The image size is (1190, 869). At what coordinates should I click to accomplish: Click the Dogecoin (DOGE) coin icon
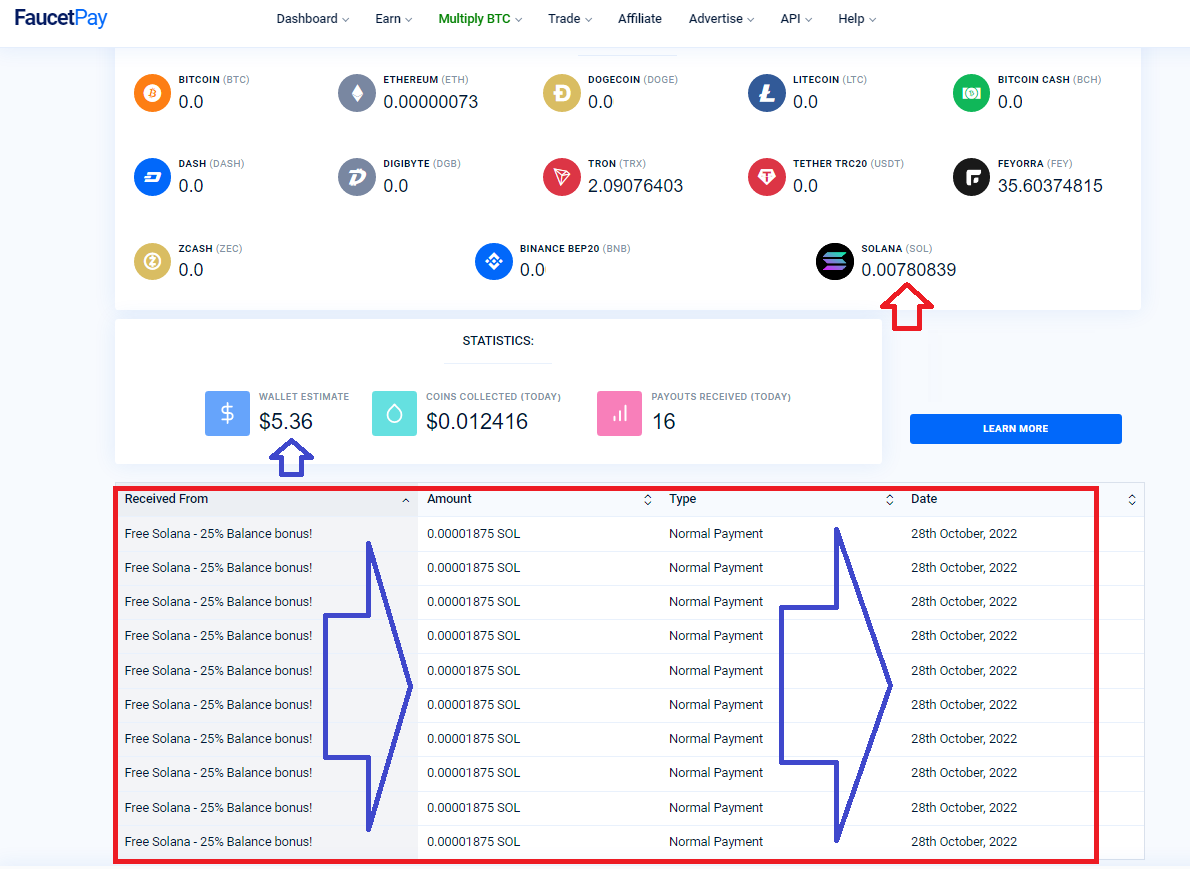562,93
